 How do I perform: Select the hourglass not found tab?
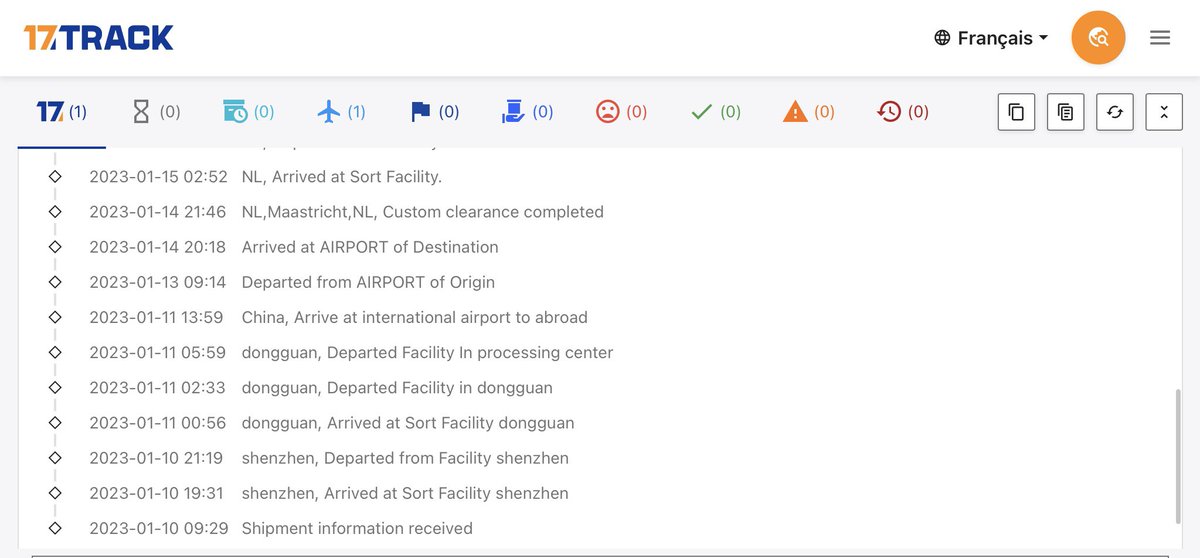tap(156, 112)
